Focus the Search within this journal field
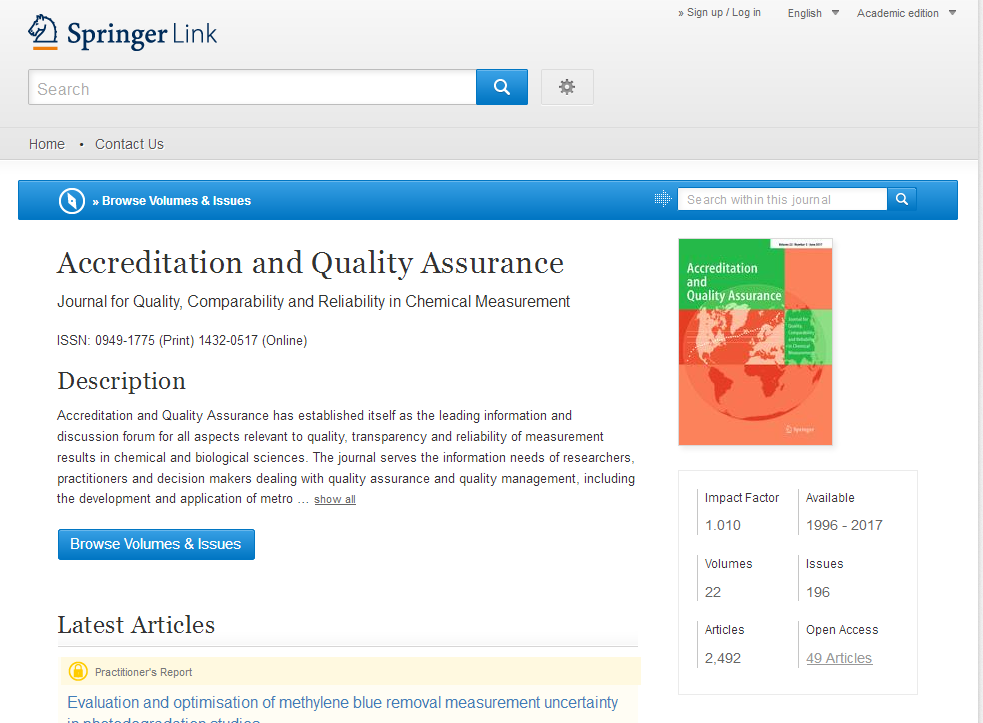Screen dimensions: 983x723 pyautogui.click(x=782, y=199)
